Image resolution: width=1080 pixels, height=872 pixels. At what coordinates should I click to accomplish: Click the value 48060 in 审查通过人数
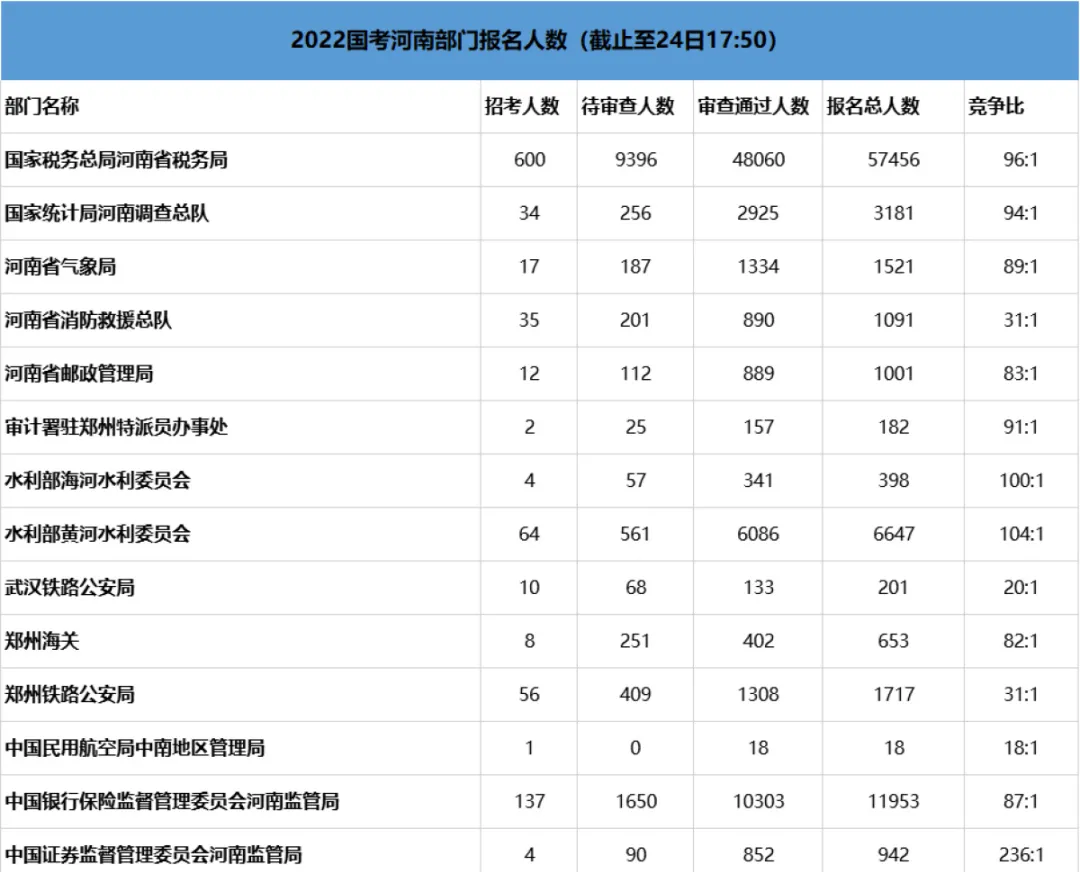pyautogui.click(x=758, y=160)
